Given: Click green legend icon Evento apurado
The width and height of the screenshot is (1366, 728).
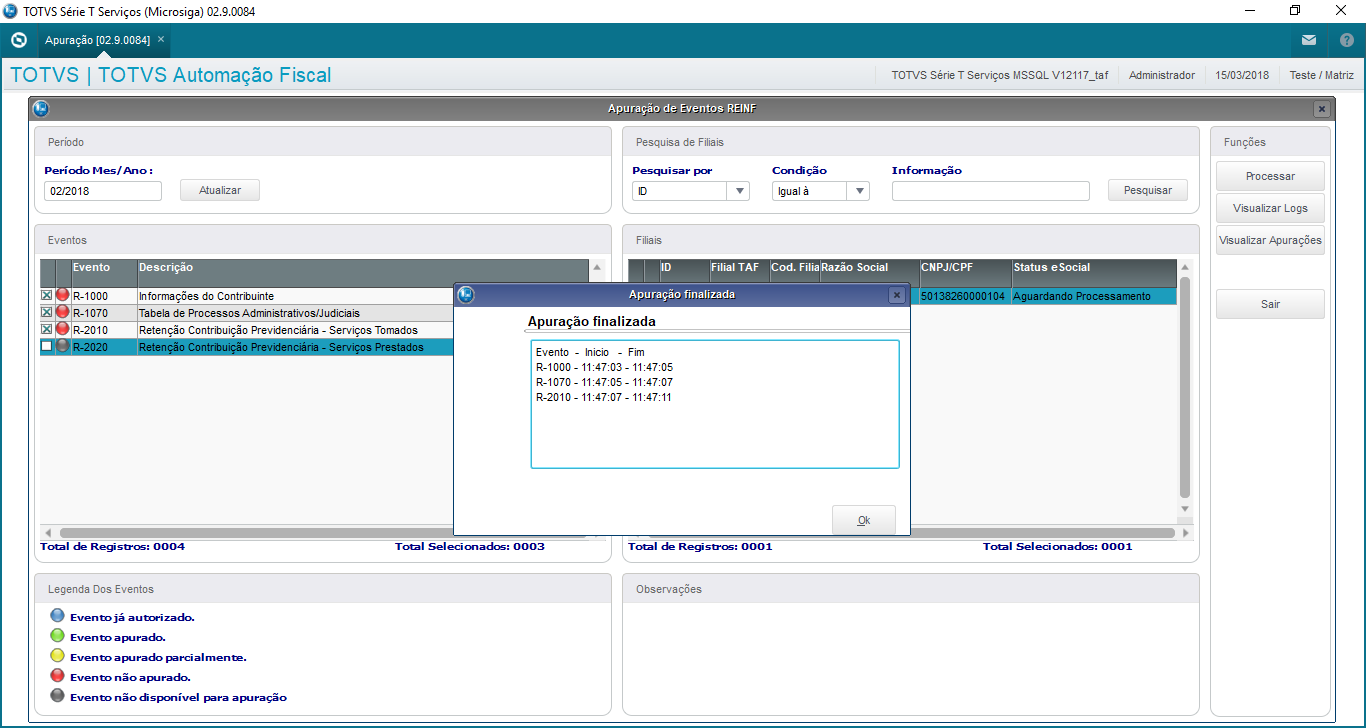Looking at the screenshot, I should click(57, 636).
